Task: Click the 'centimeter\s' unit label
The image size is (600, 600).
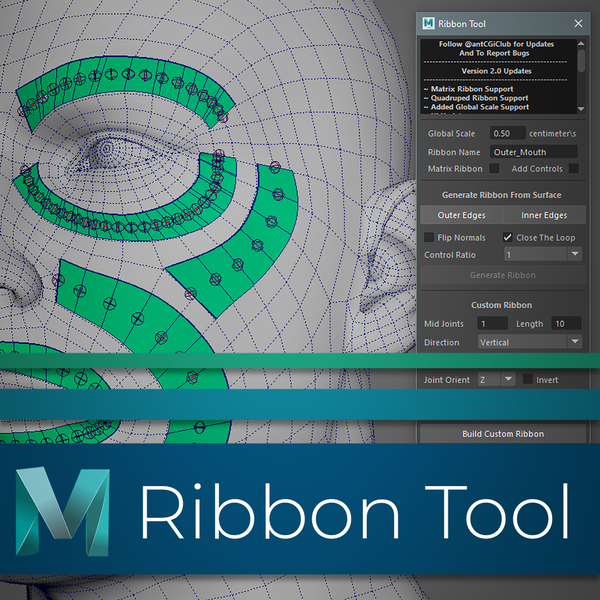Action: (x=552, y=134)
